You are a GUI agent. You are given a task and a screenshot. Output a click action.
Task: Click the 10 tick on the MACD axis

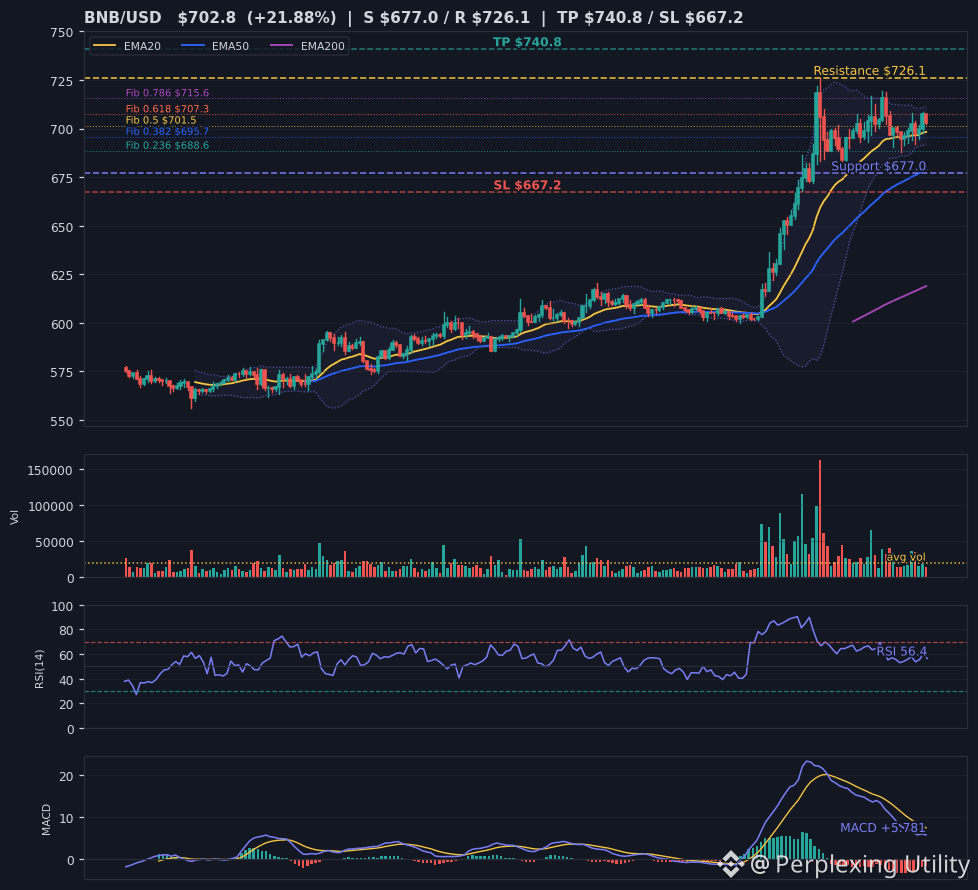coord(66,818)
